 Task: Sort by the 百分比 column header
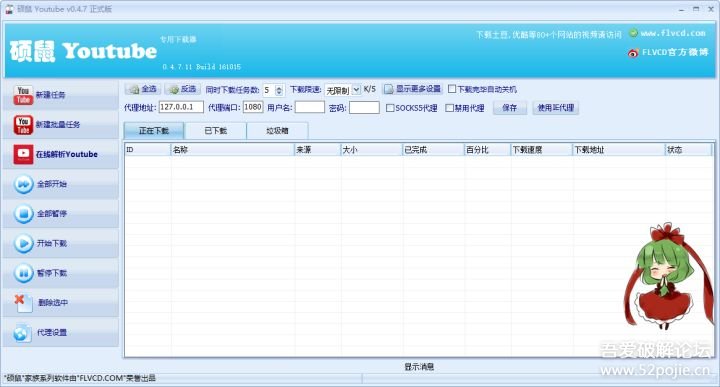488,150
